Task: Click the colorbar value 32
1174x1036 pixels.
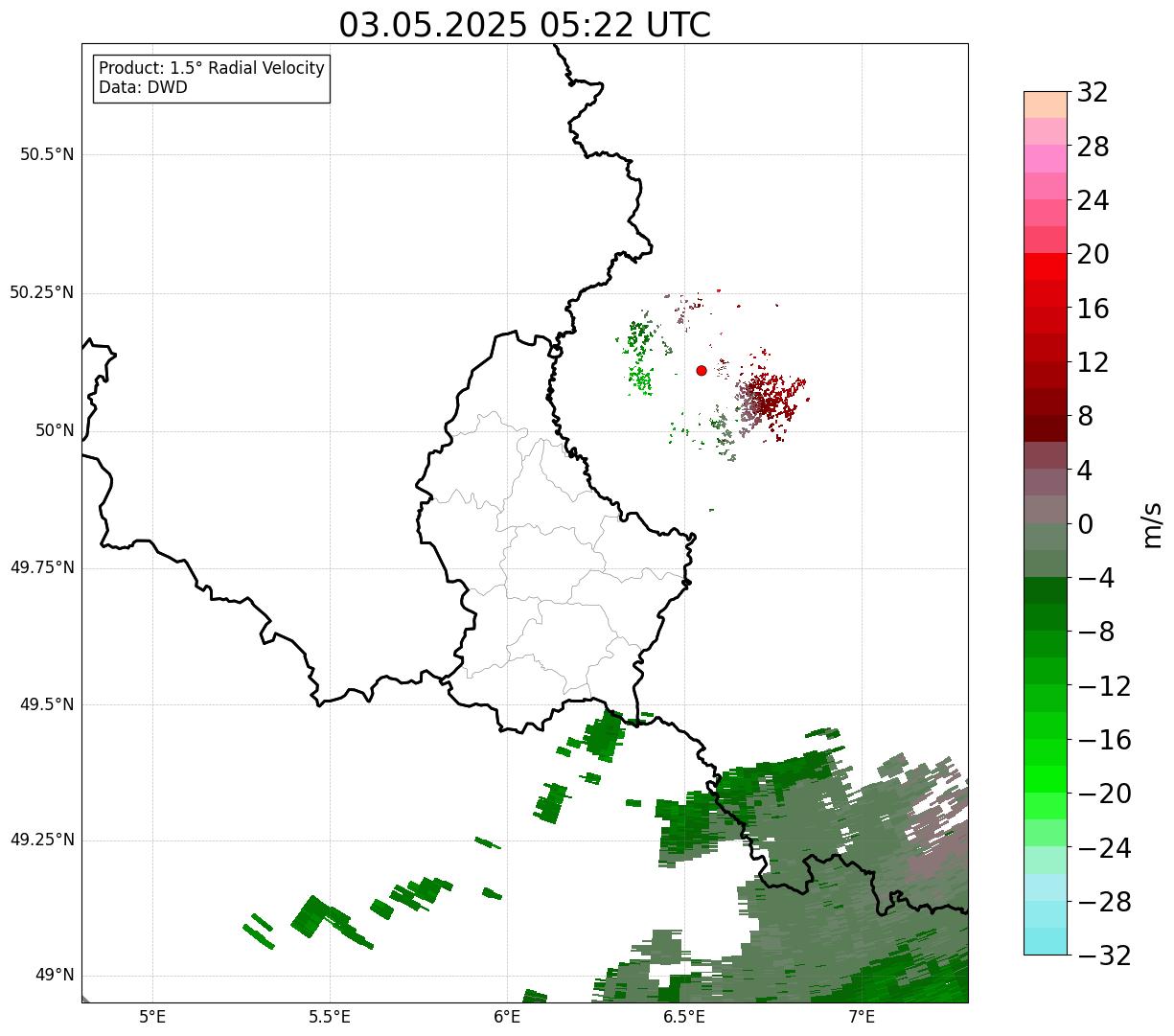Action: pyautogui.click(x=1093, y=92)
